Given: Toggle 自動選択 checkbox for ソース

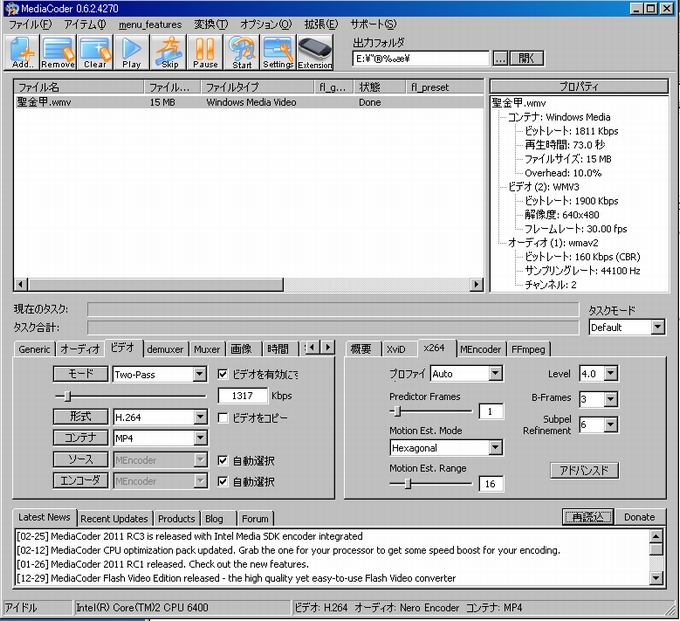Looking at the screenshot, I should coord(222,460).
